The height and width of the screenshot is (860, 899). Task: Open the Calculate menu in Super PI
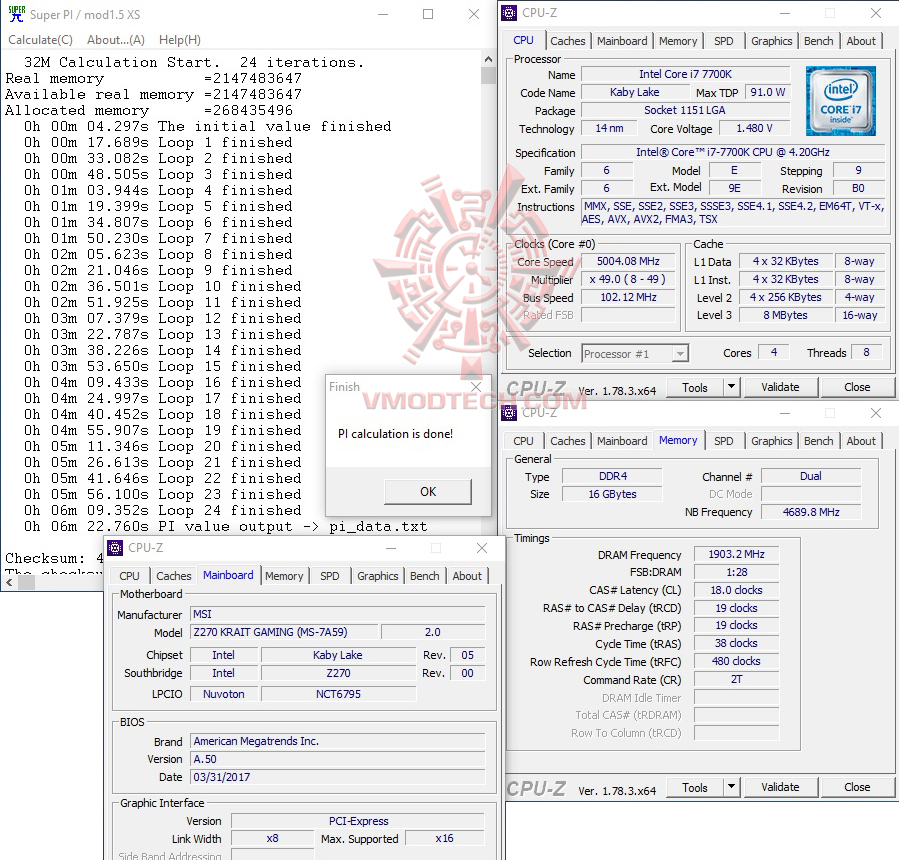(x=40, y=39)
